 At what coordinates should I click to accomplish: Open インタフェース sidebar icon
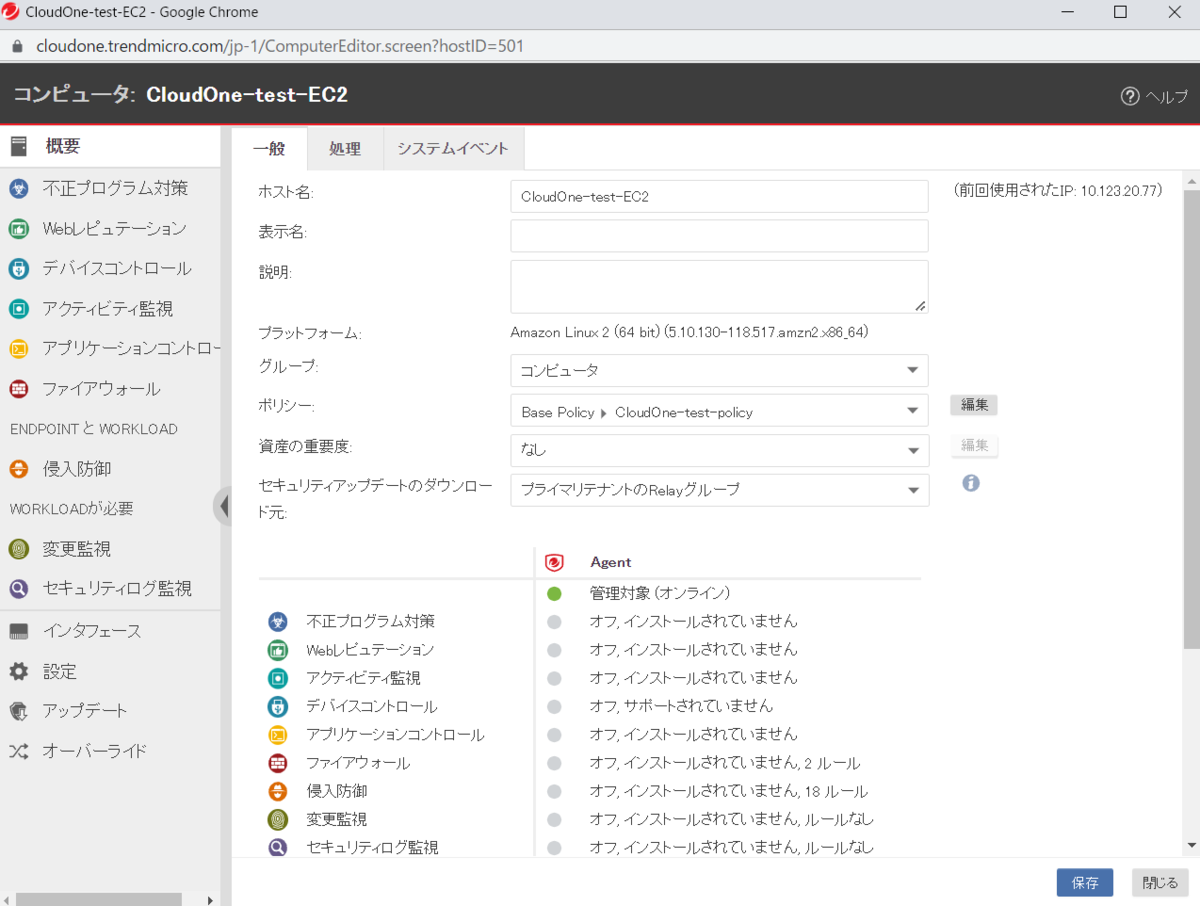[18, 631]
